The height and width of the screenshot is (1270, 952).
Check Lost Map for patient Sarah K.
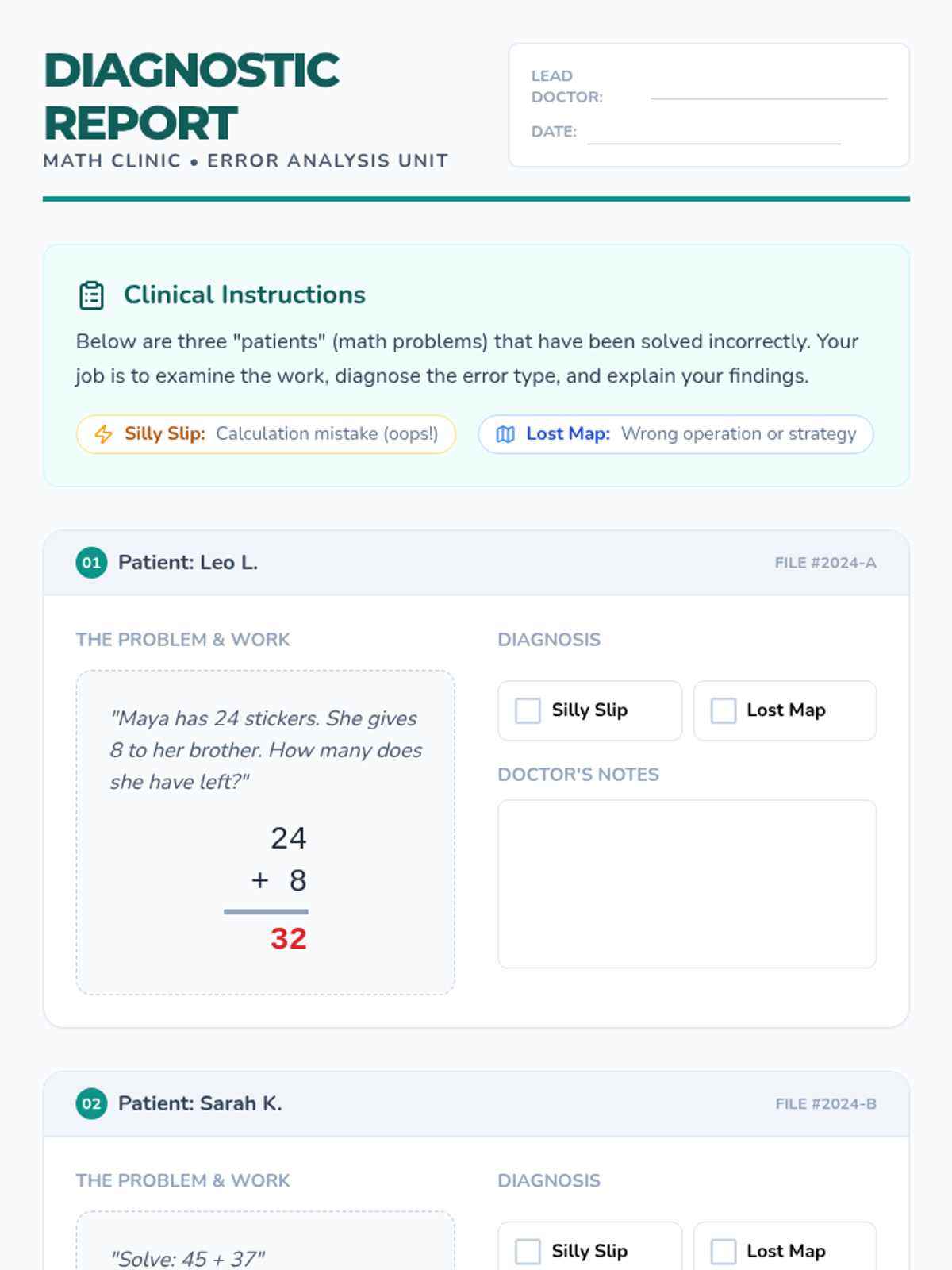(724, 1252)
